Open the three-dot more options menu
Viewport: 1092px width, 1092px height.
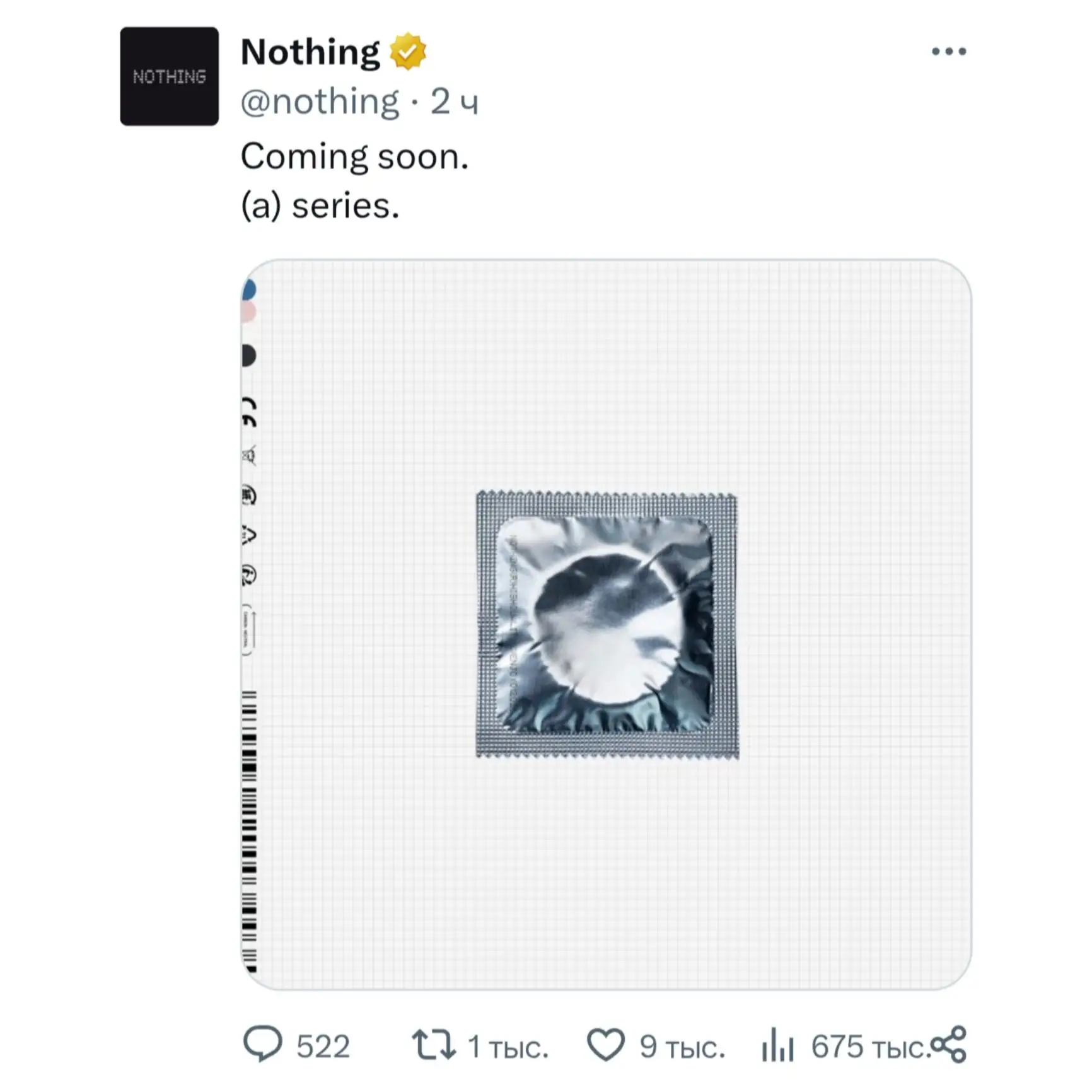coord(948,52)
